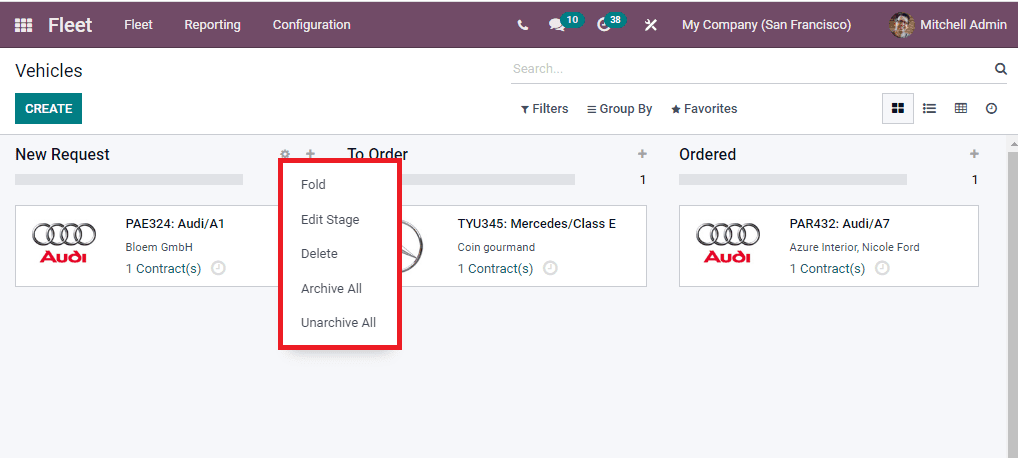Click the Ordered column progress bar

click(x=792, y=180)
